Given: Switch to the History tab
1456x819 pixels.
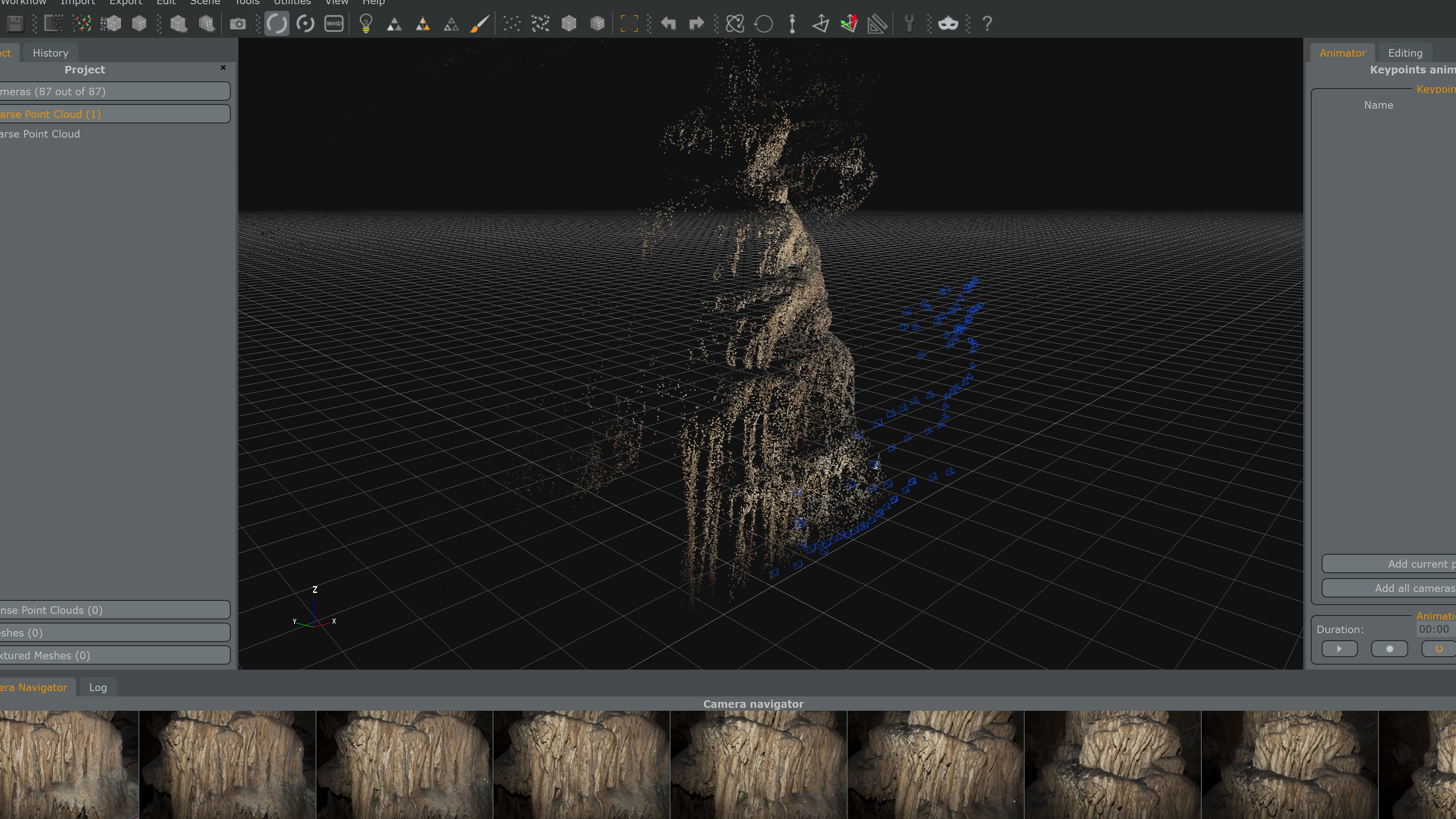Looking at the screenshot, I should (50, 52).
